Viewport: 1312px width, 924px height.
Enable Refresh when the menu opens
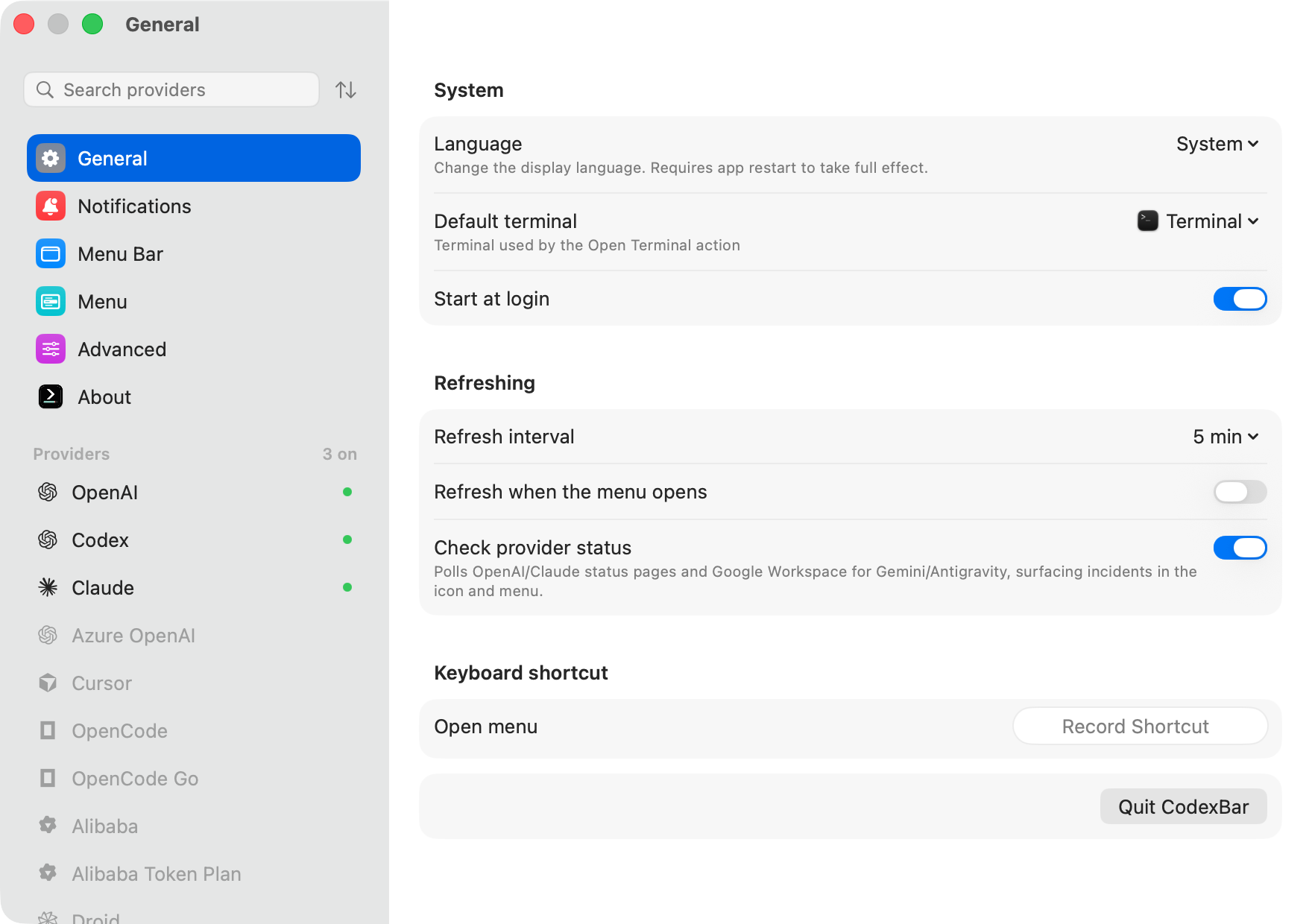tap(1240, 492)
